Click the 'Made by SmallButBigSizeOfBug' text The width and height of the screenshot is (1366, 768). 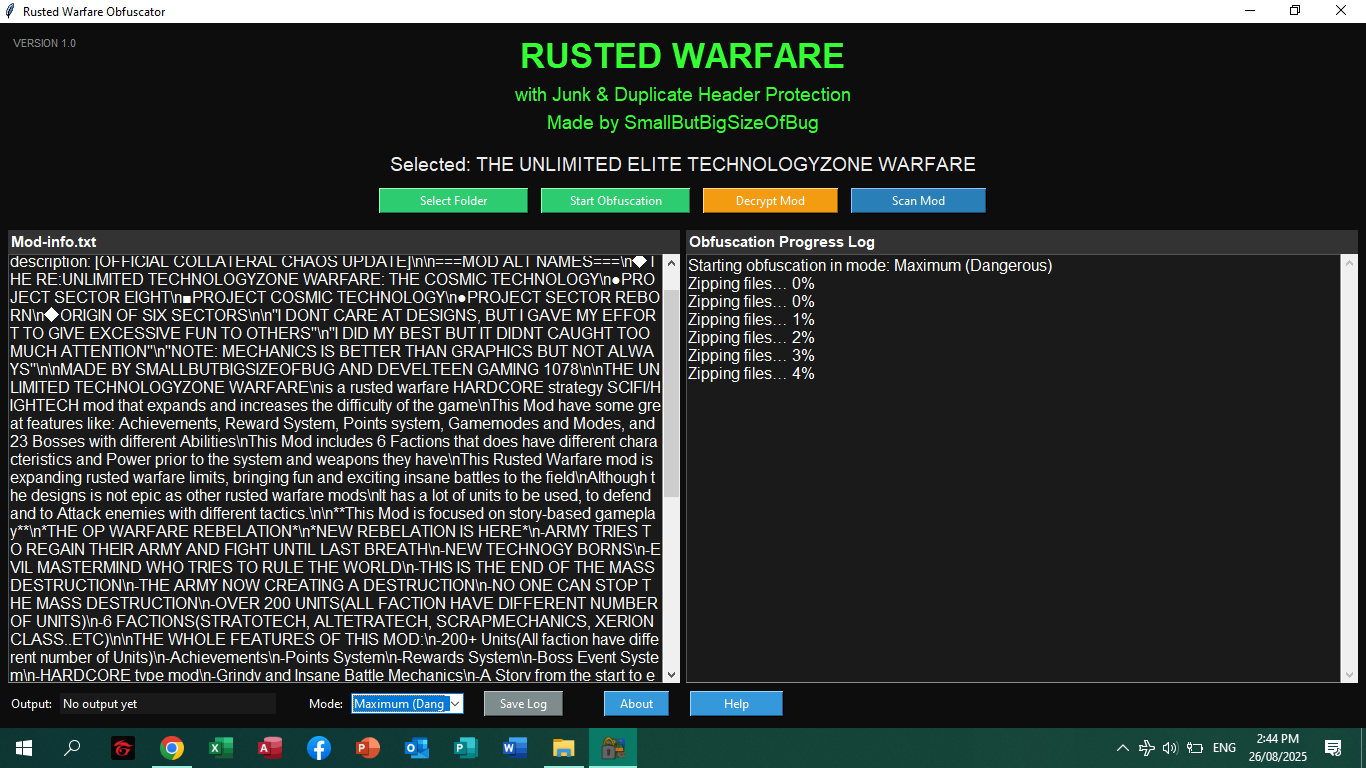(683, 124)
